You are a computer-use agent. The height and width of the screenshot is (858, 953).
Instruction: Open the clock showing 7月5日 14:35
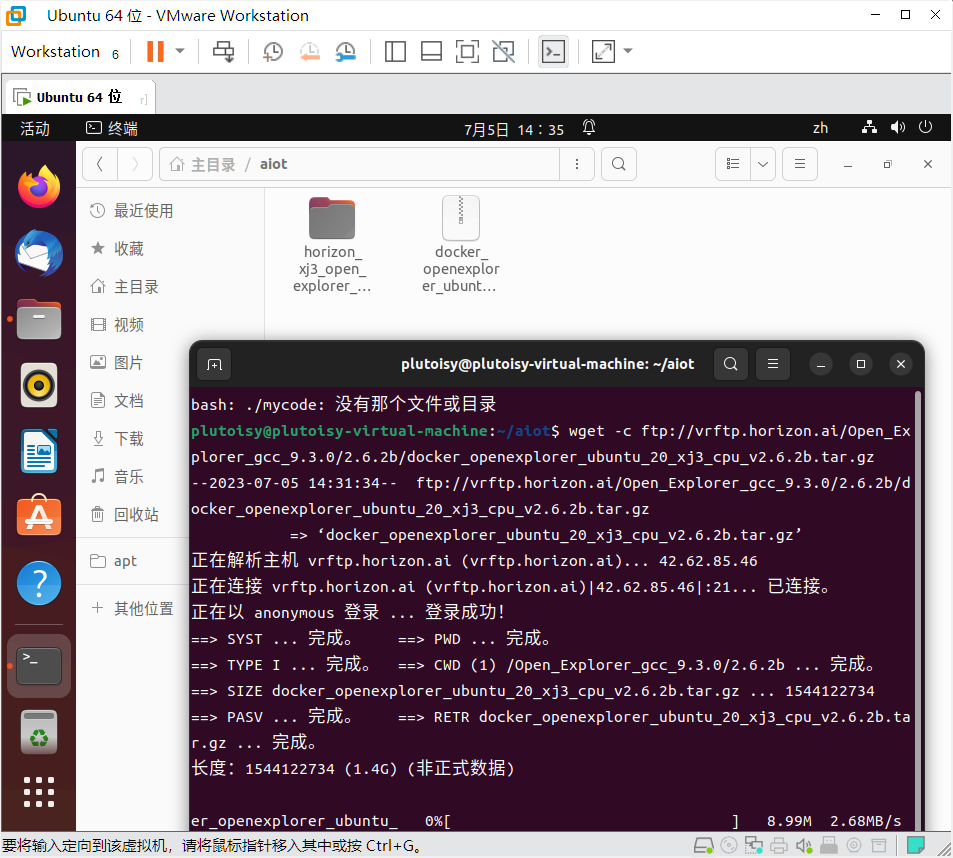(x=514, y=129)
